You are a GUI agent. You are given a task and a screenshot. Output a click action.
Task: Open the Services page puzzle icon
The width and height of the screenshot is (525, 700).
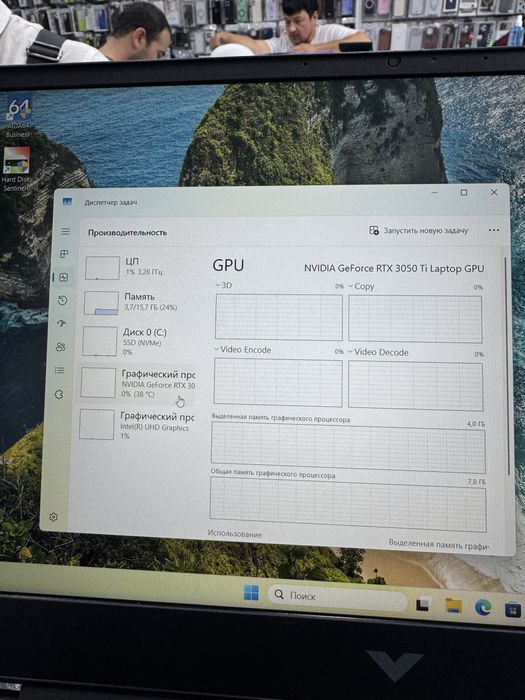pyautogui.click(x=59, y=394)
